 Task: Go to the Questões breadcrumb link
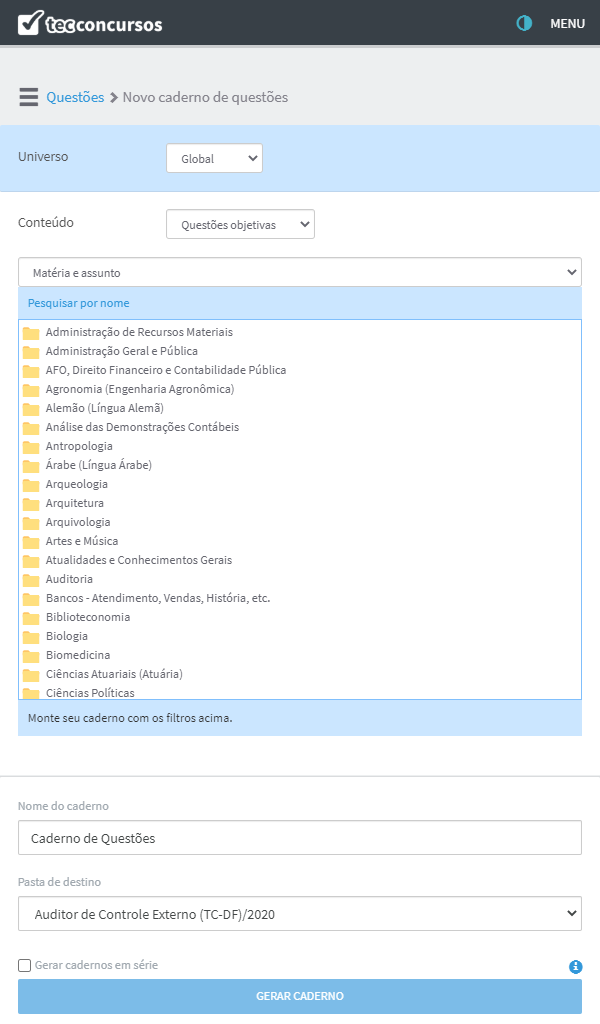click(75, 97)
